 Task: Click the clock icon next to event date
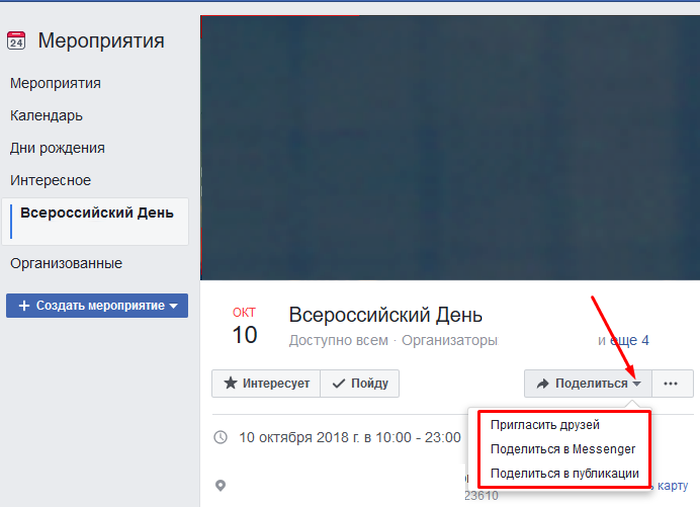[x=221, y=437]
